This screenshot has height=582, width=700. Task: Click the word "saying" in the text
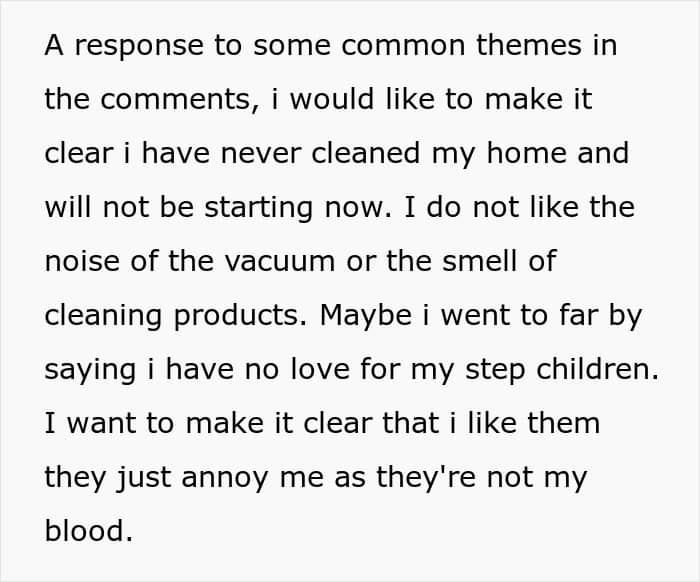[x=90, y=370]
